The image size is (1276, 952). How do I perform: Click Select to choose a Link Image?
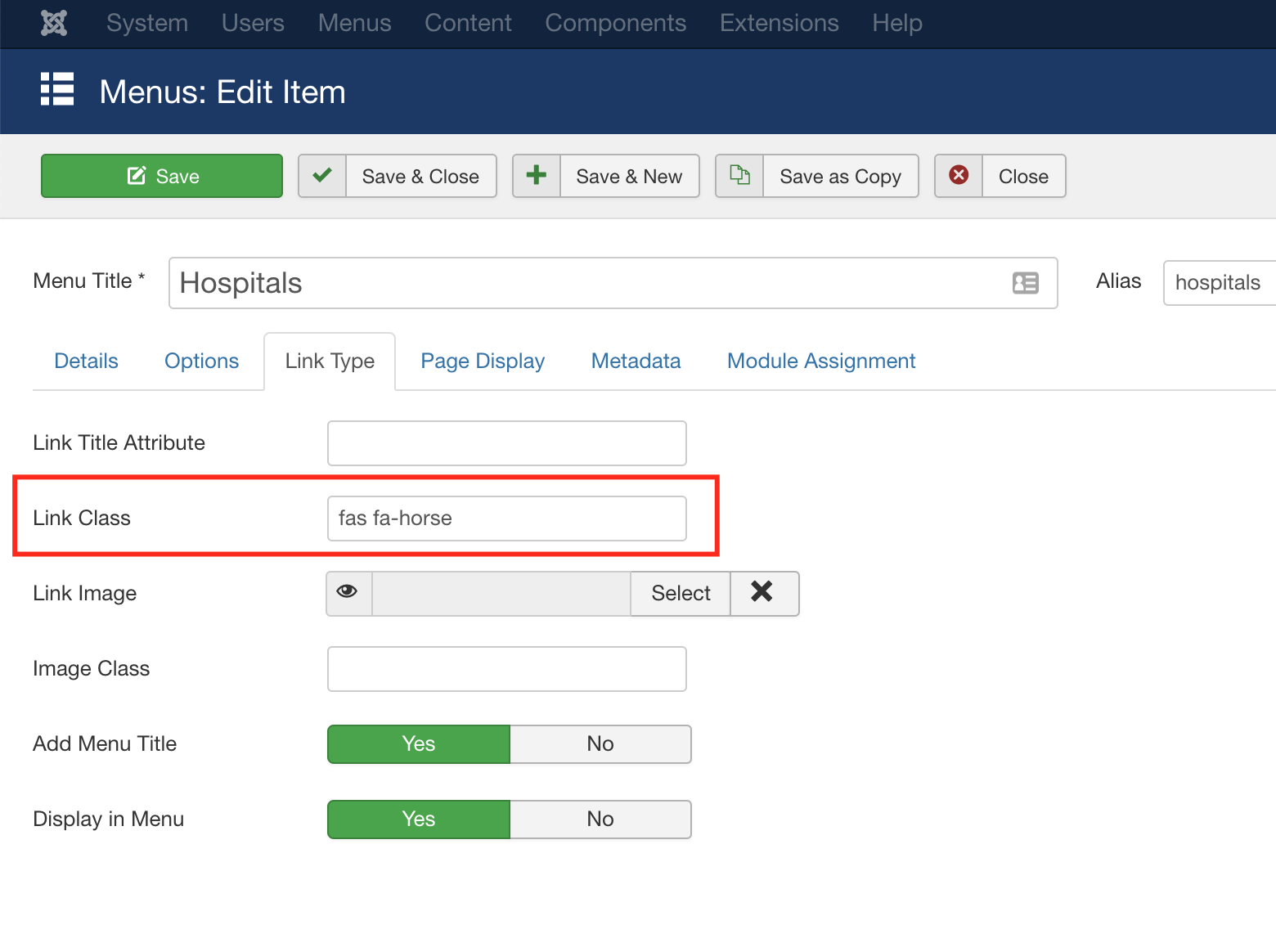click(x=681, y=593)
